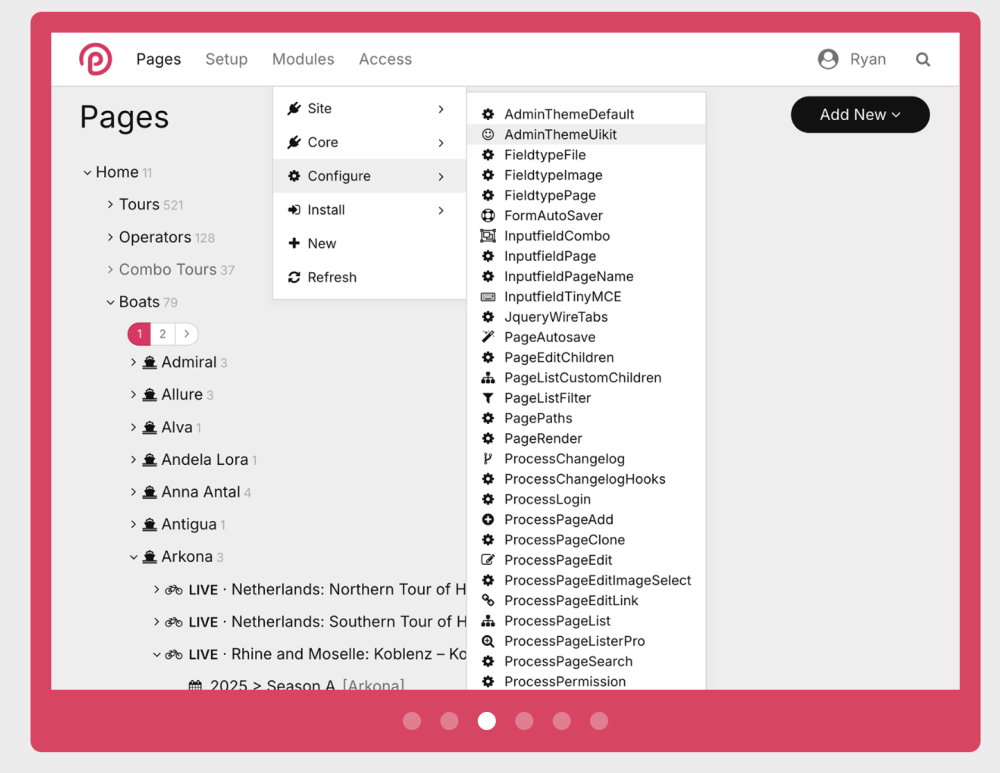Image resolution: width=1000 pixels, height=773 pixels.
Task: Click the user avatar icon beside Ryan
Action: (828, 59)
